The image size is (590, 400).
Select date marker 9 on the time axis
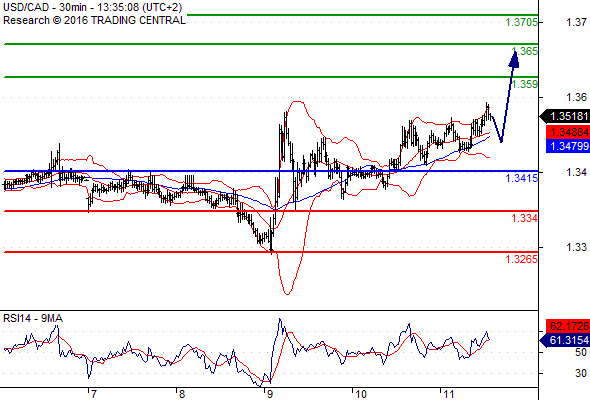point(269,394)
